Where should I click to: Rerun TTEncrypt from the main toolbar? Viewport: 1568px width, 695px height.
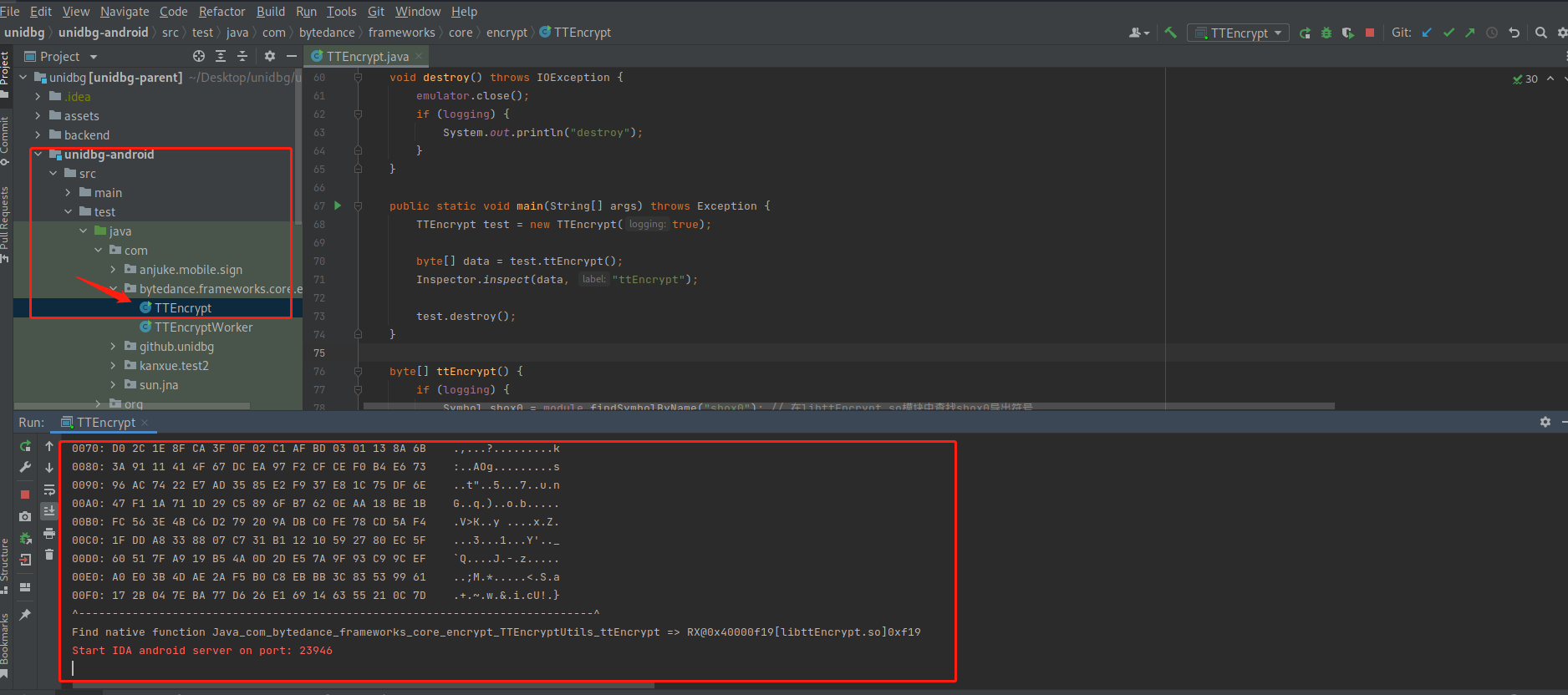point(1305,33)
